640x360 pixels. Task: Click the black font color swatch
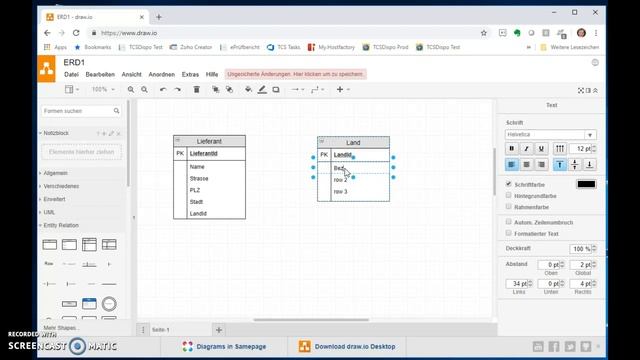pos(586,184)
